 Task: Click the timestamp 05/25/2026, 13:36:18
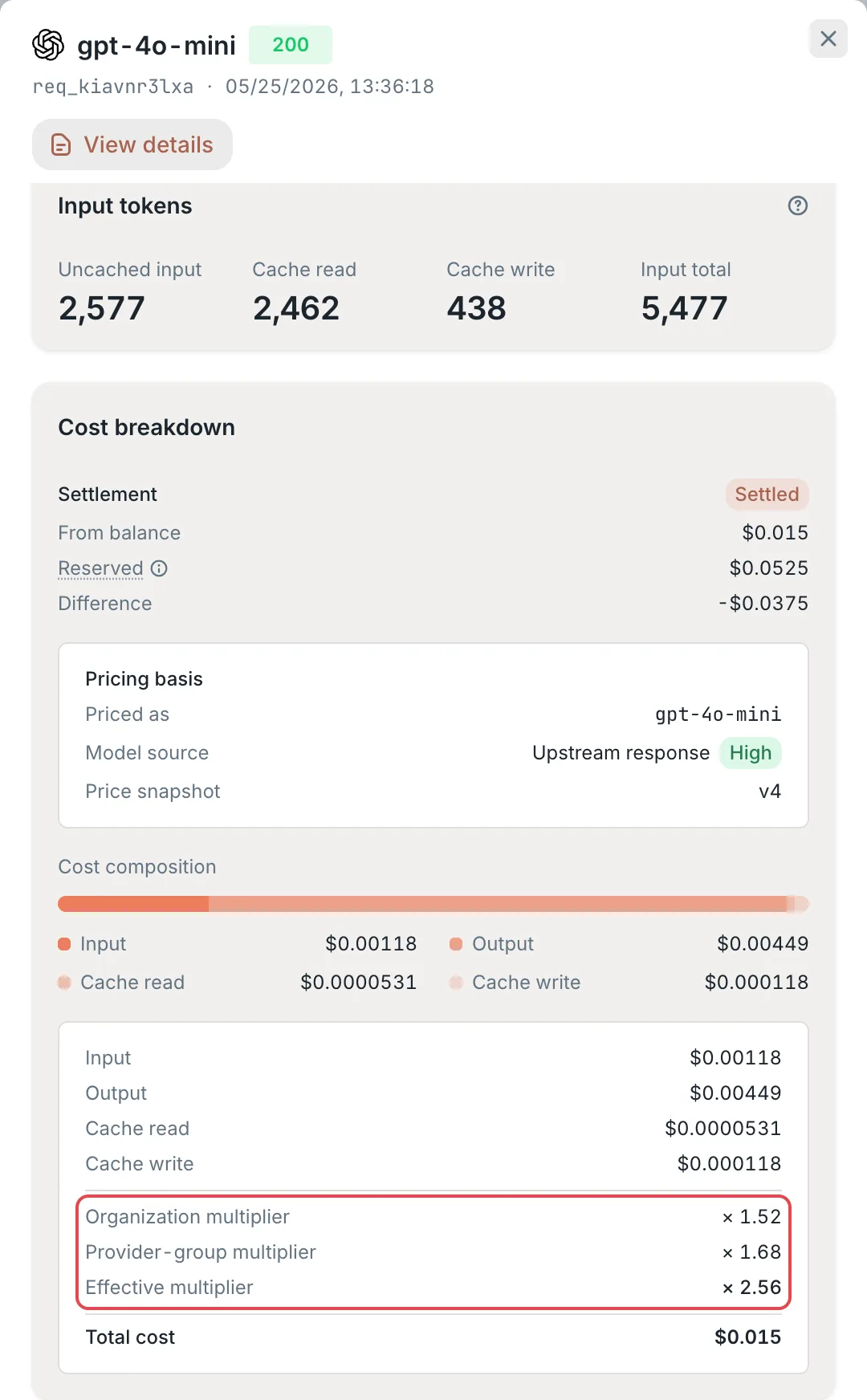click(330, 87)
